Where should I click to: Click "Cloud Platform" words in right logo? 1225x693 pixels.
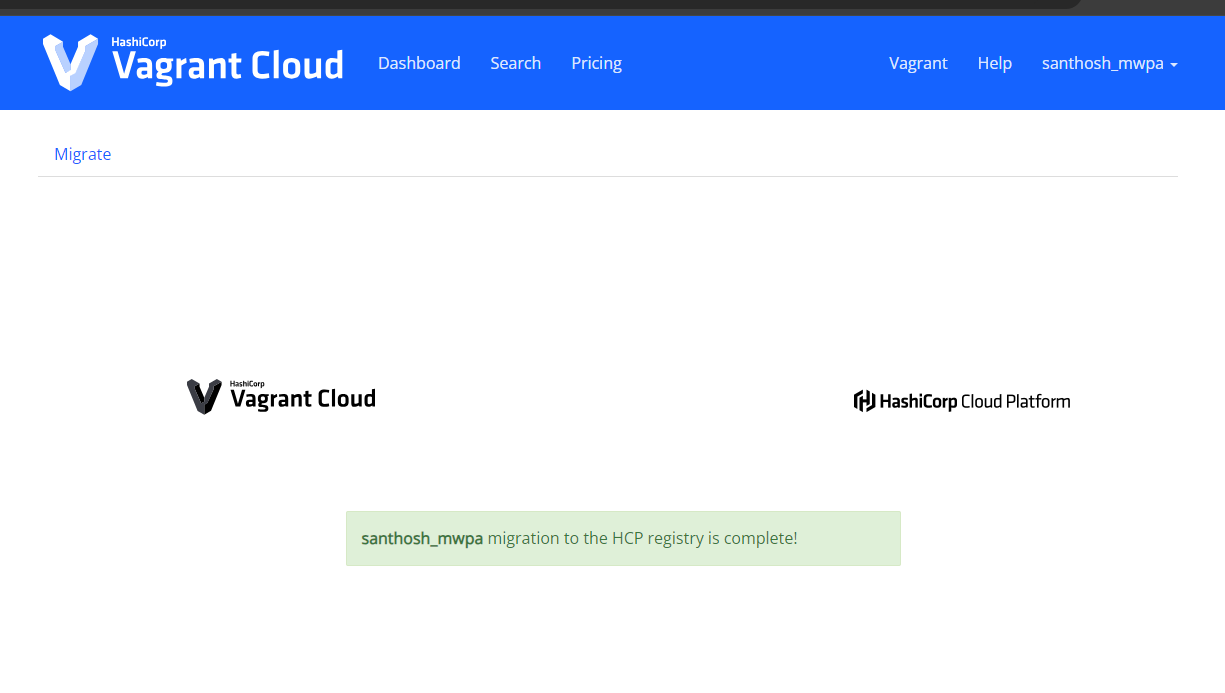(1015, 402)
